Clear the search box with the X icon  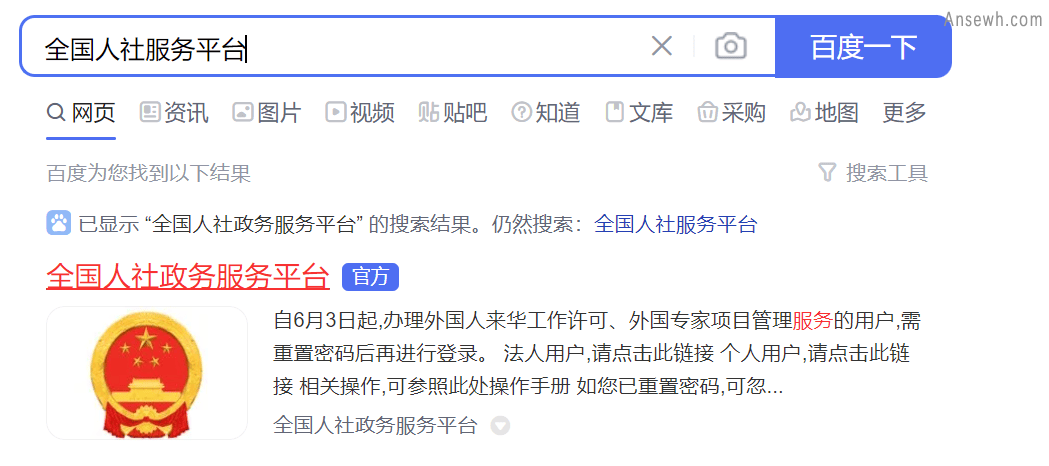pos(662,46)
